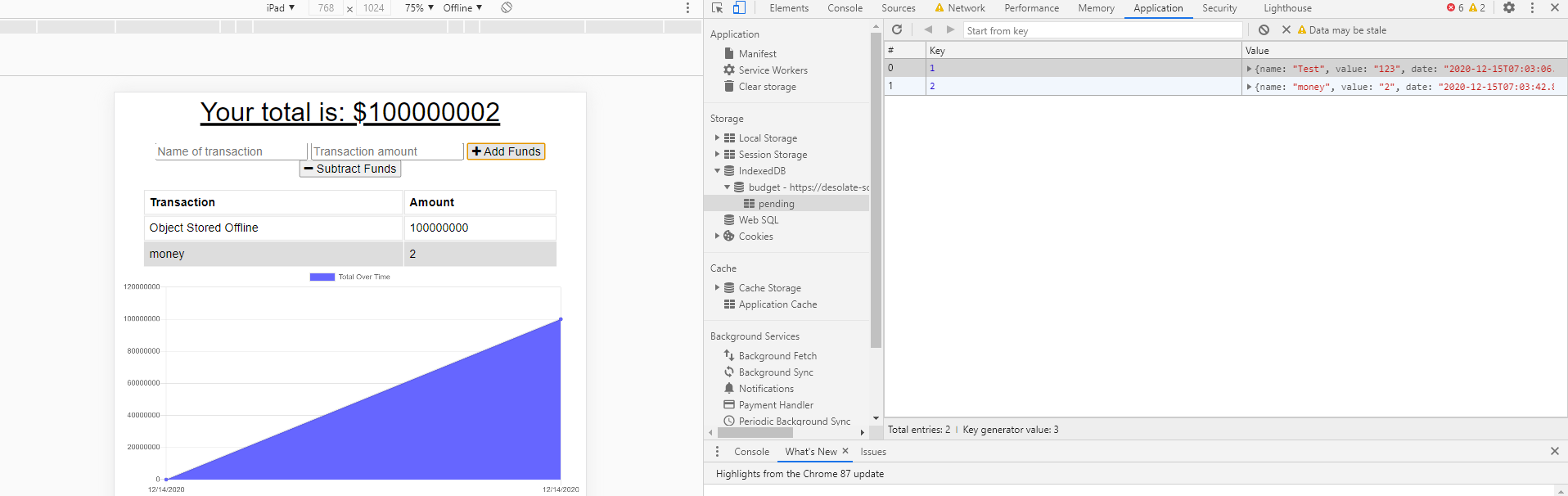Viewport: 1568px width, 496px height.
Task: Open the iPad device dropdown
Action: click(281, 8)
